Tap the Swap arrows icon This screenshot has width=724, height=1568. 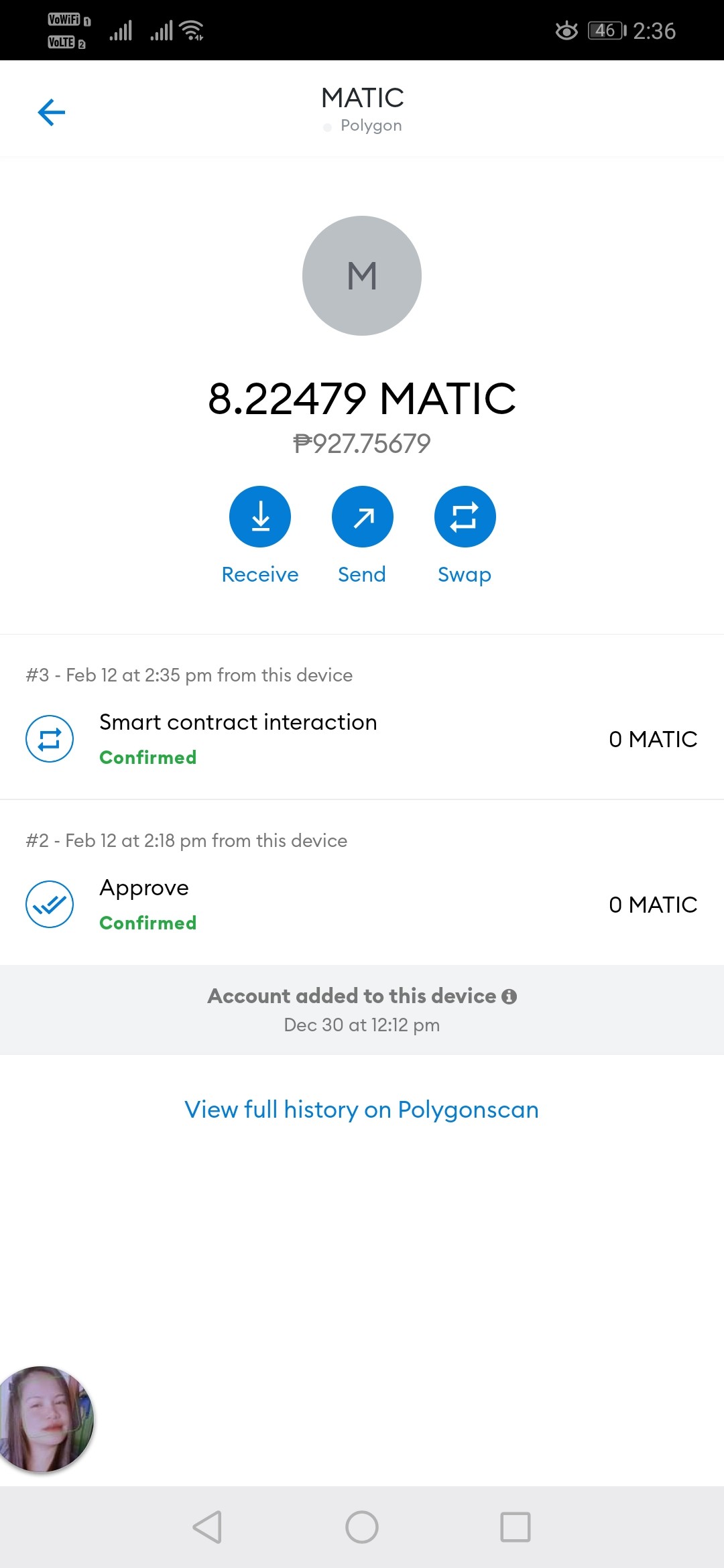465,517
